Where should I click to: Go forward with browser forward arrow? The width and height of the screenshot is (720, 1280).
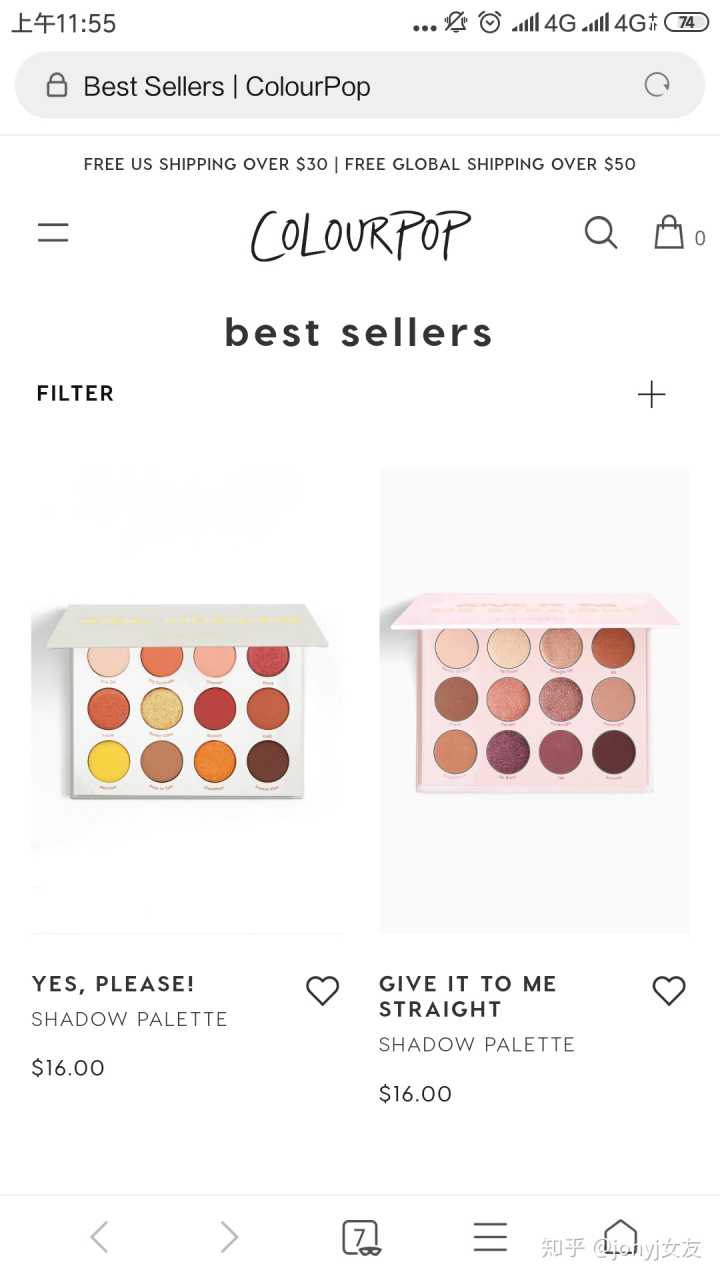[x=229, y=1237]
